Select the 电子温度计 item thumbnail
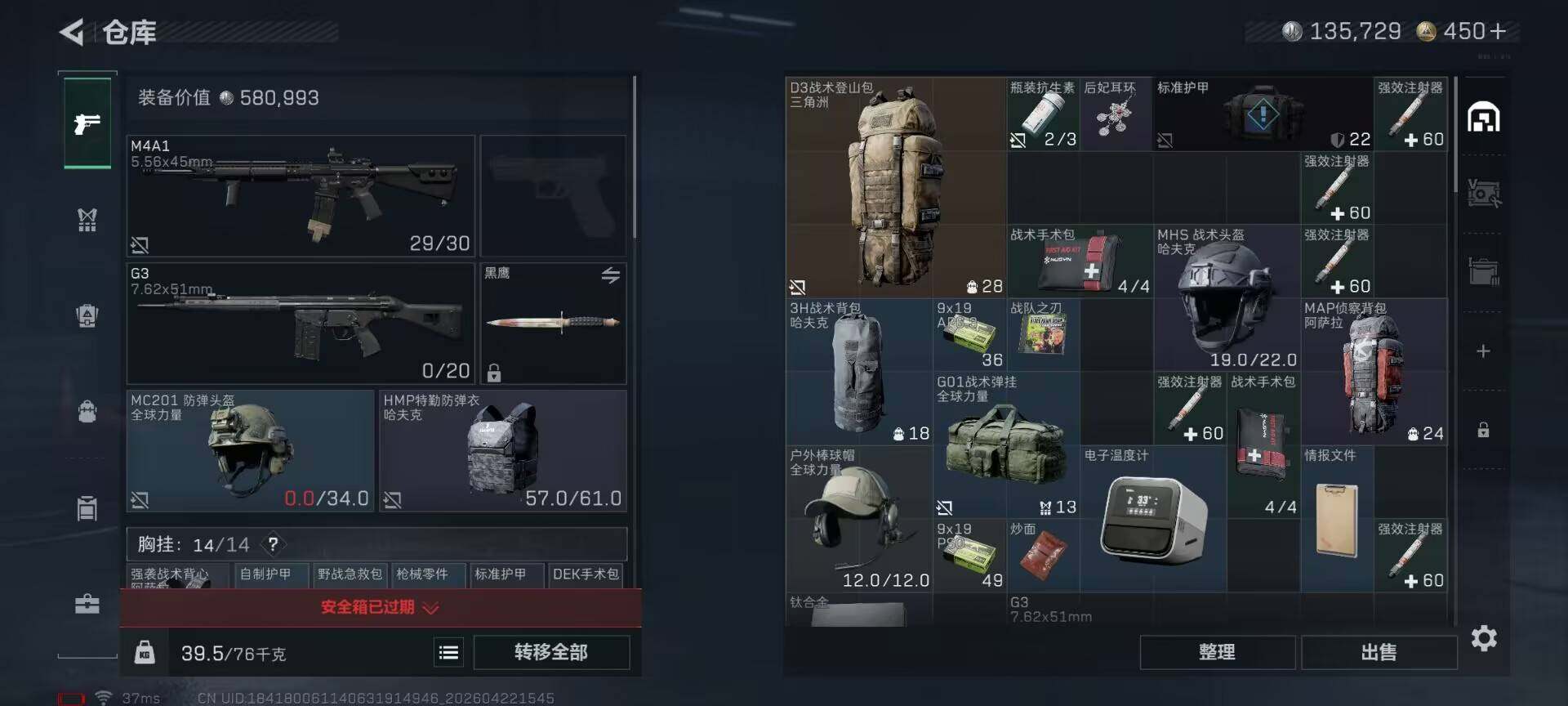Image resolution: width=1568 pixels, height=706 pixels. pos(1152,519)
